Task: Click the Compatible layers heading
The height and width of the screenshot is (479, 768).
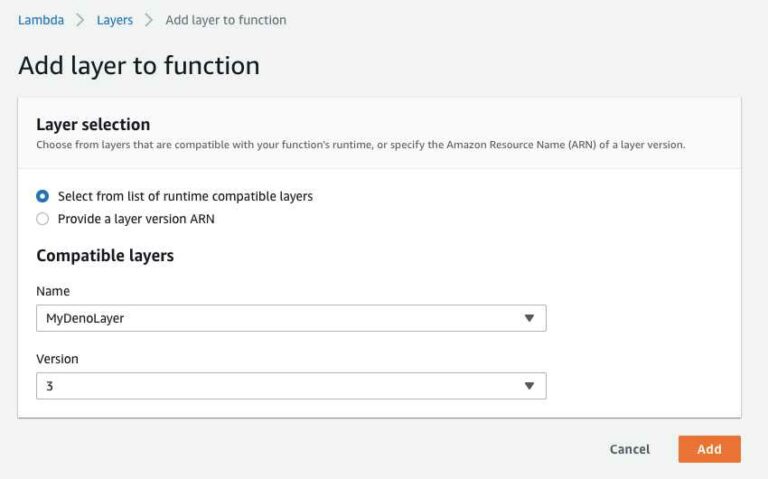Action: [105, 256]
